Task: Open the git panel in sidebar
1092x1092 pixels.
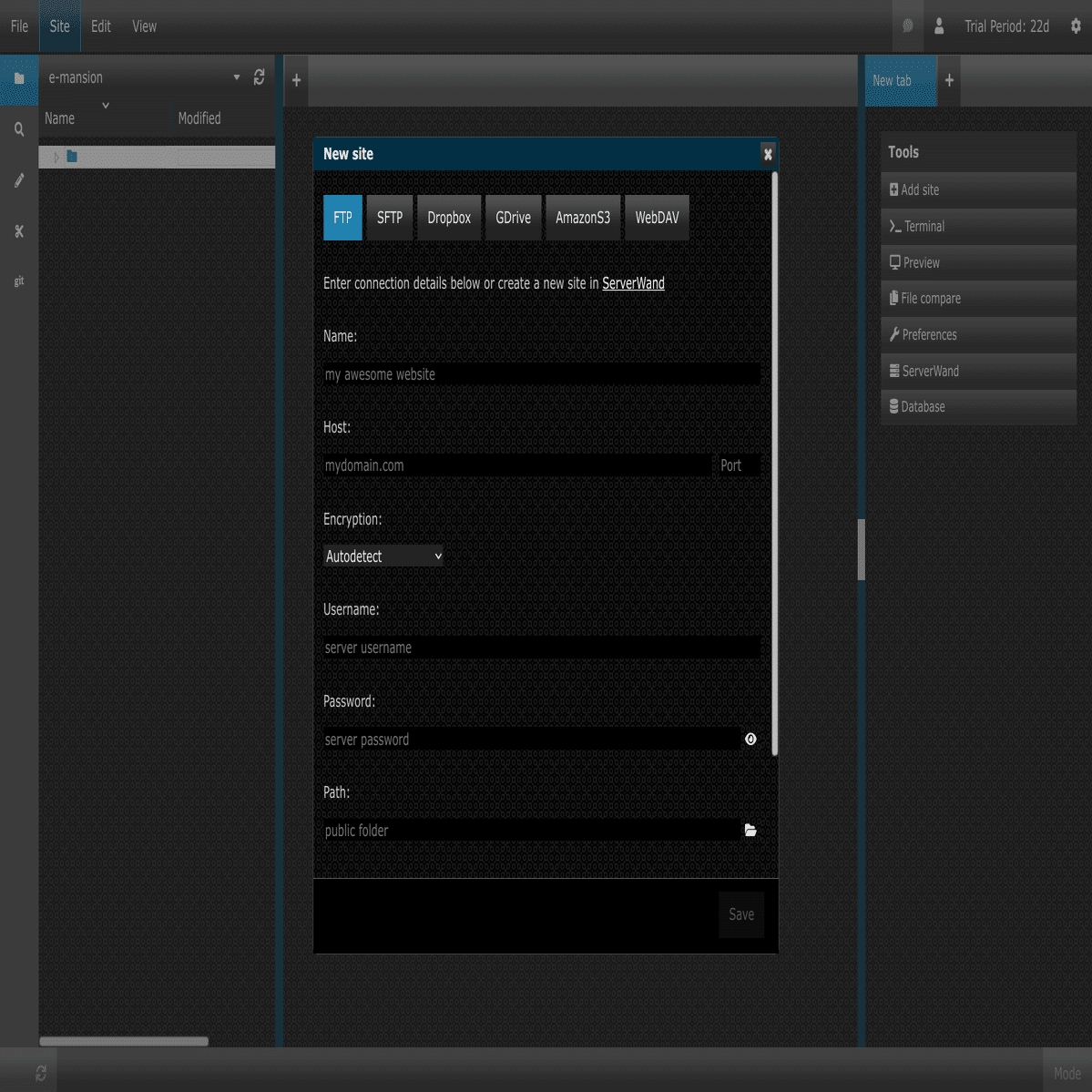Action: click(x=19, y=281)
